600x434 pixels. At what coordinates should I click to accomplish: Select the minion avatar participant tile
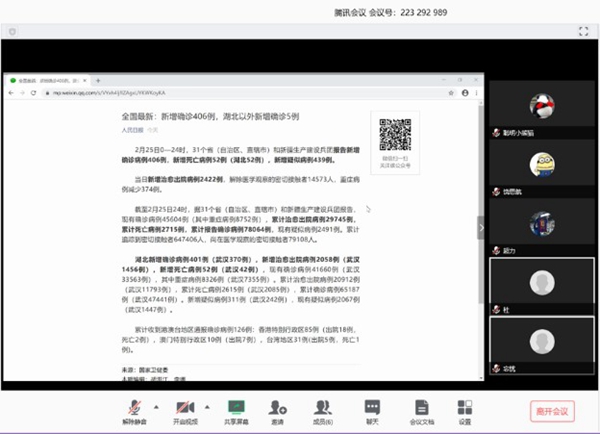tap(541, 166)
